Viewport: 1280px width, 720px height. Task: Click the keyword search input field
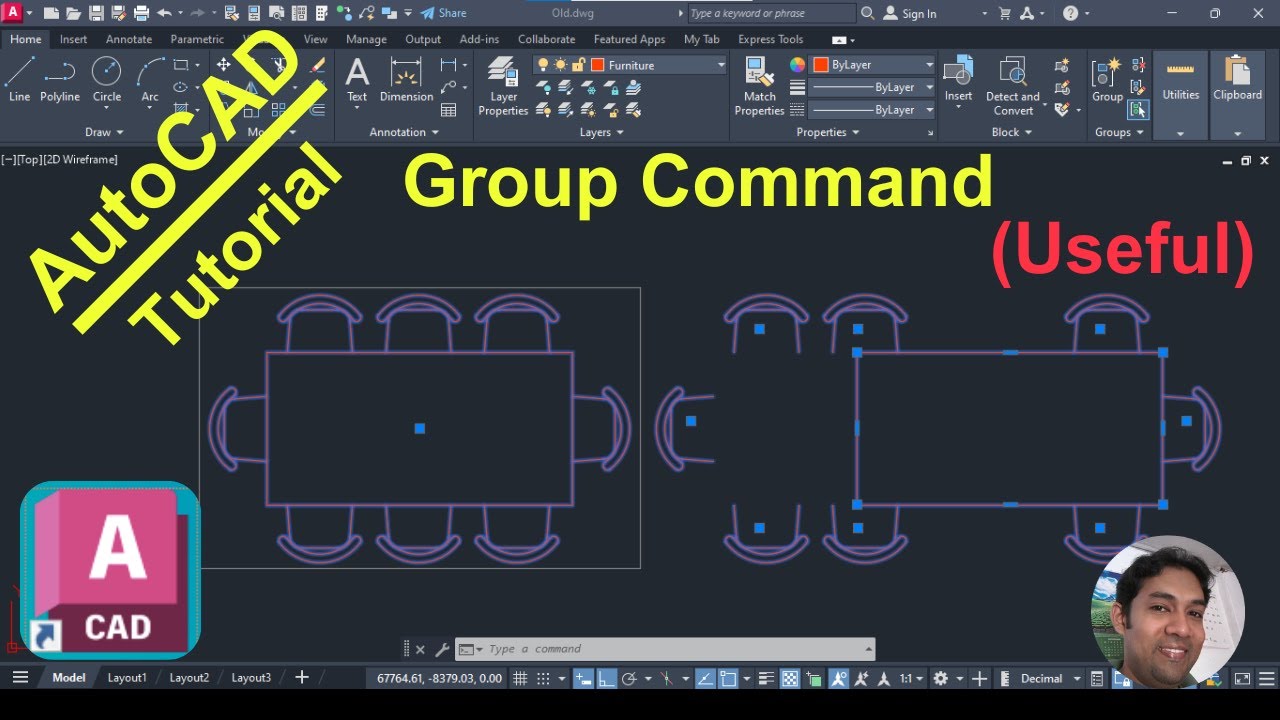tap(772, 13)
